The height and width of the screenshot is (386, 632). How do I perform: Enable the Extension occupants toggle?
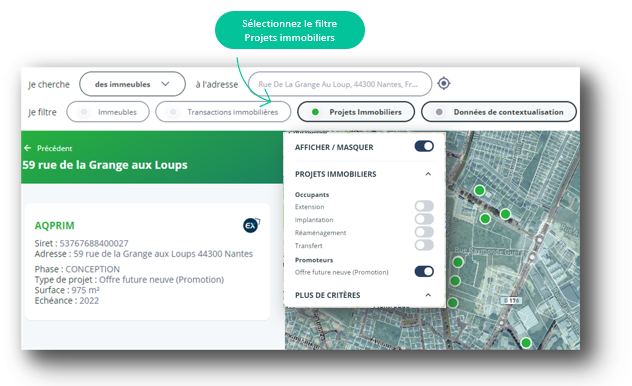coord(424,206)
